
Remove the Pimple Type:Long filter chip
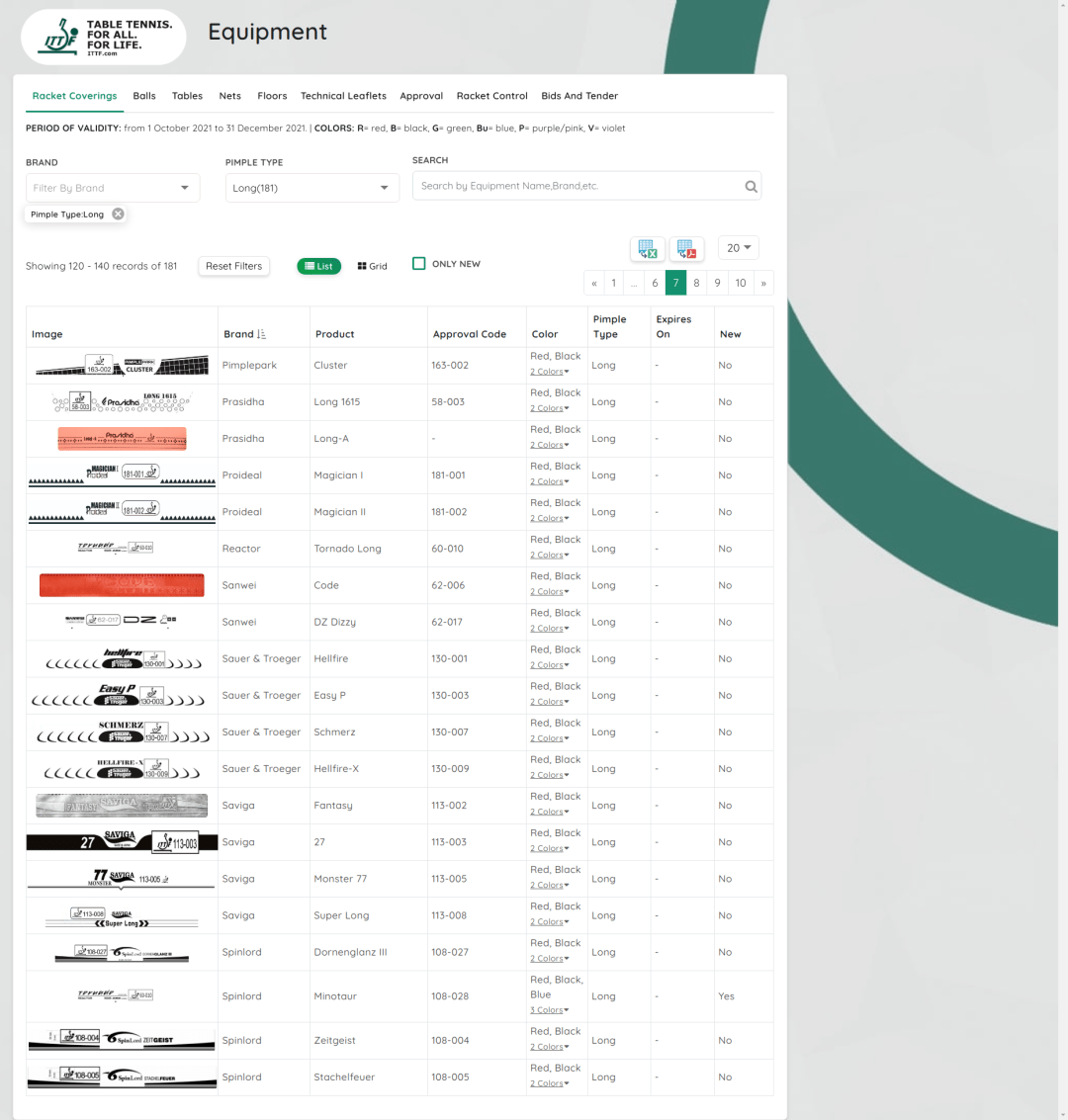(x=118, y=215)
